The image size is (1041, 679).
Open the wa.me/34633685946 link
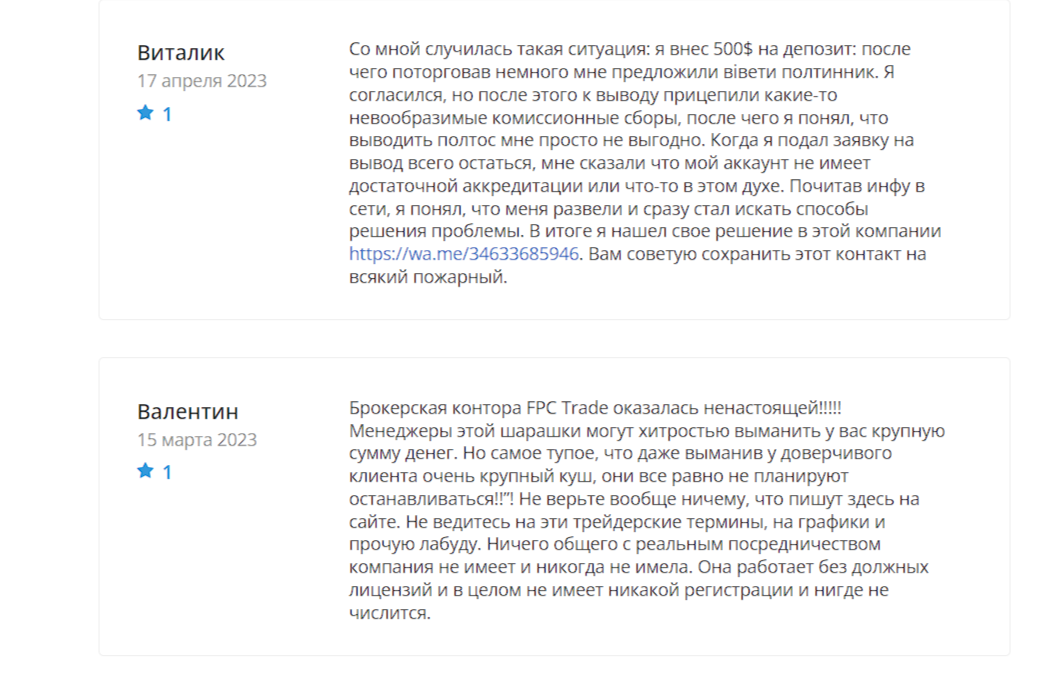(x=464, y=254)
